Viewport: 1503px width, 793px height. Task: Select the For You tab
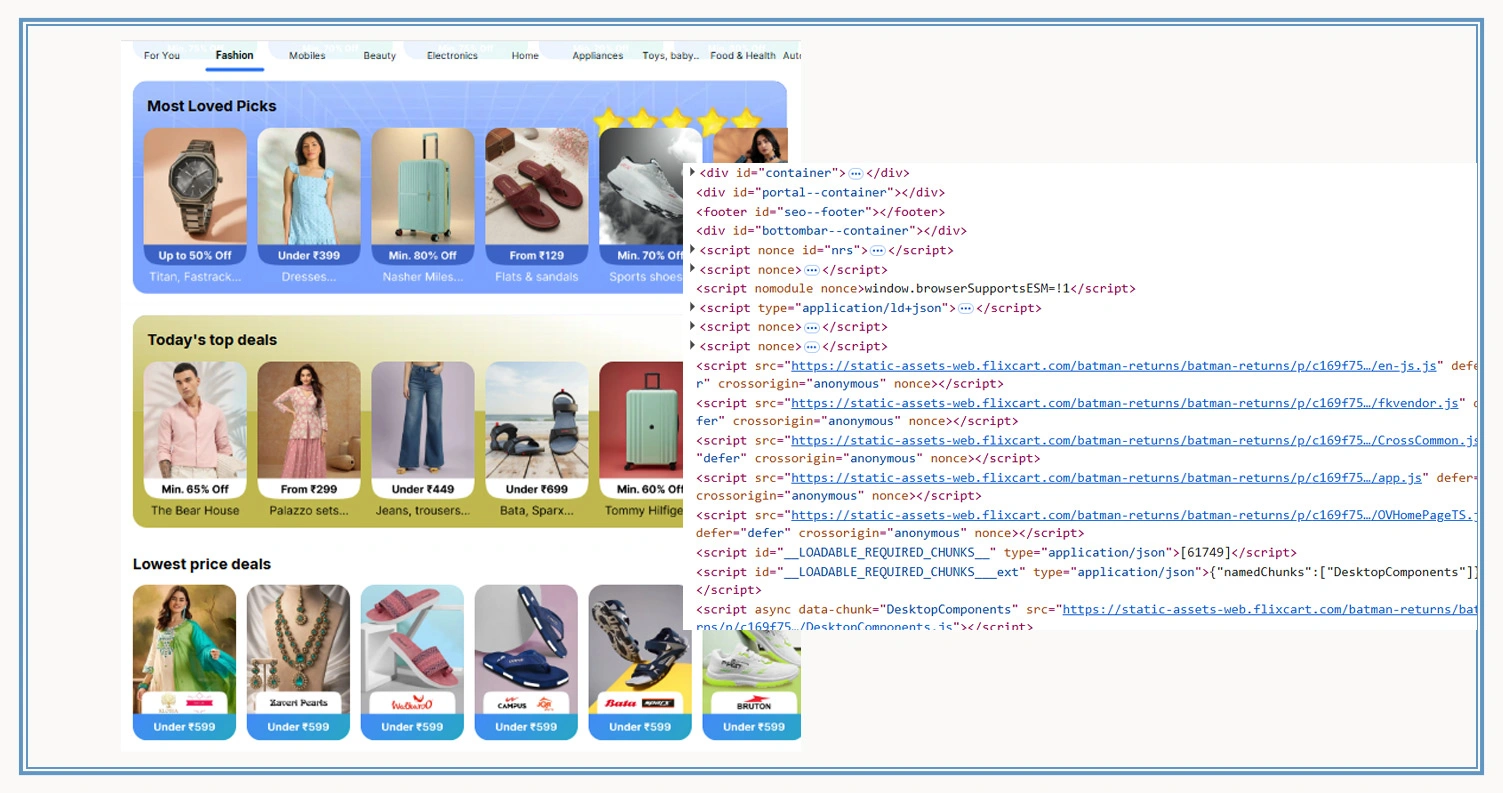(161, 56)
